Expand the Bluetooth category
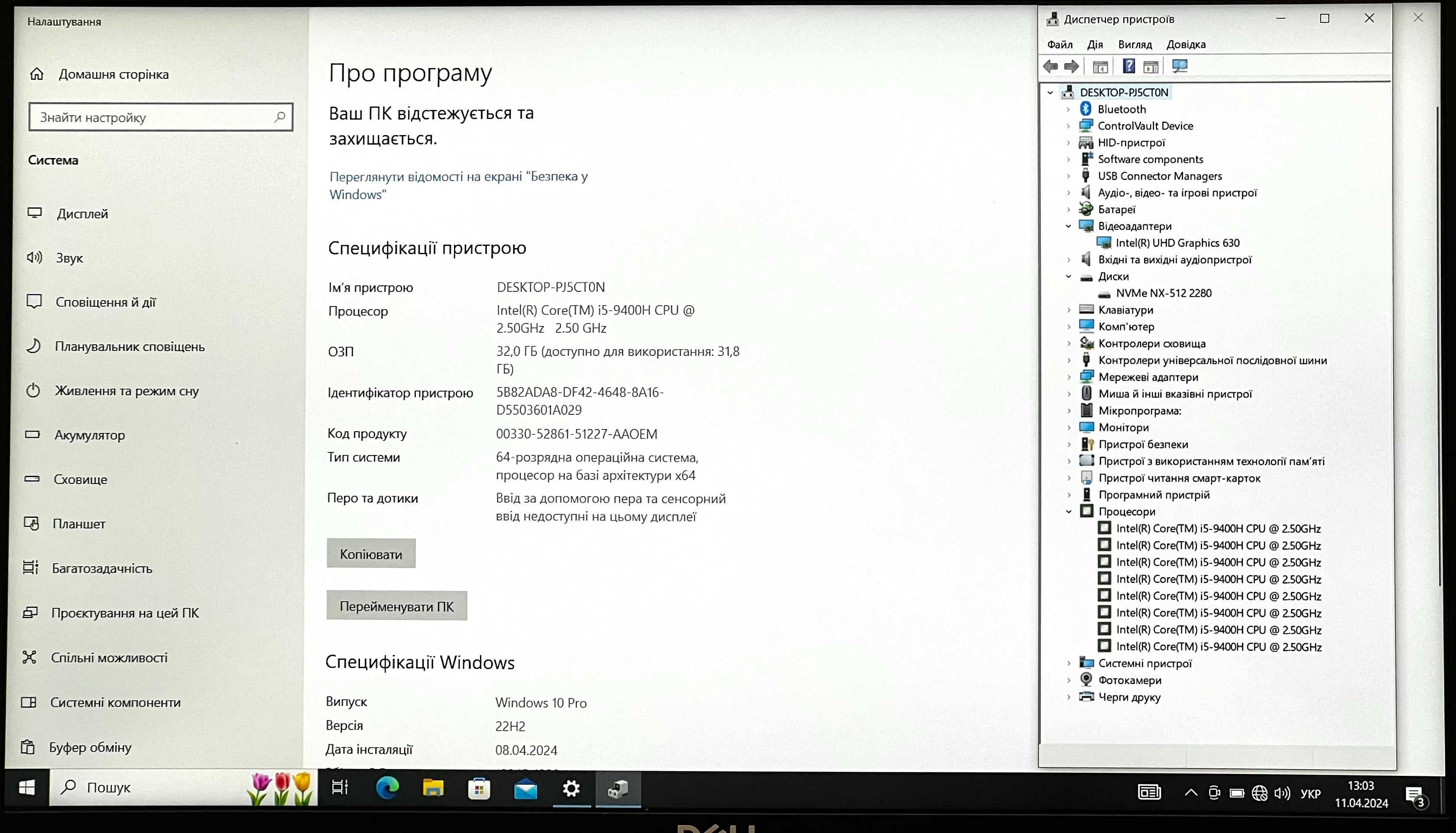The height and width of the screenshot is (833, 1456). [1068, 109]
